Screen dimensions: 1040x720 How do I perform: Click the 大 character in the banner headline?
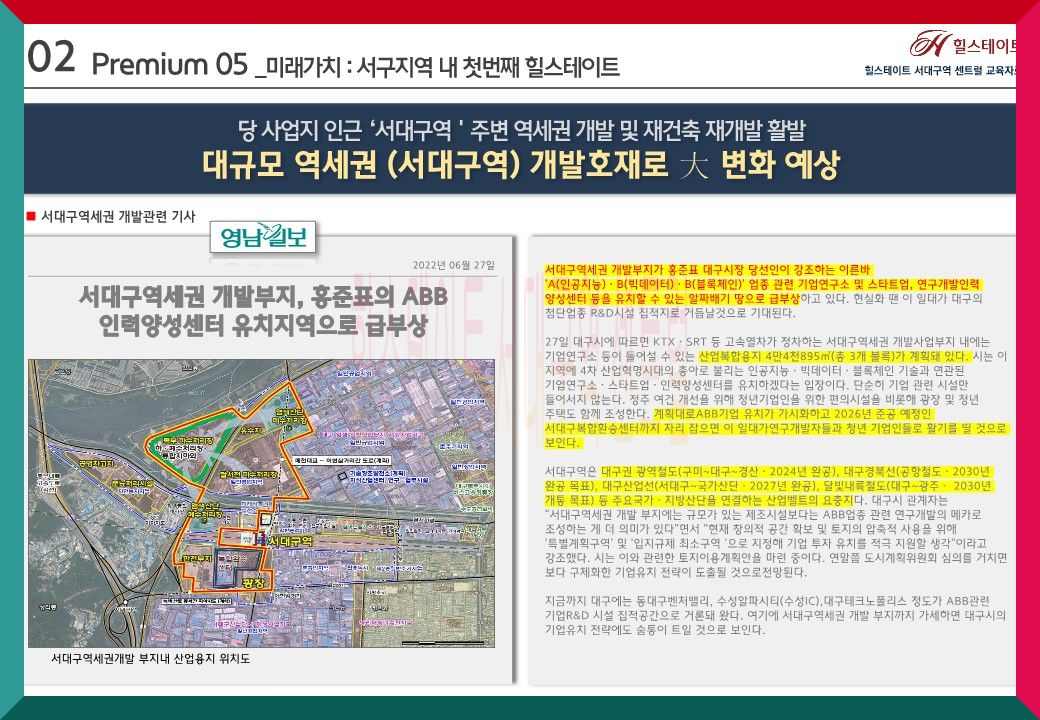[694, 165]
